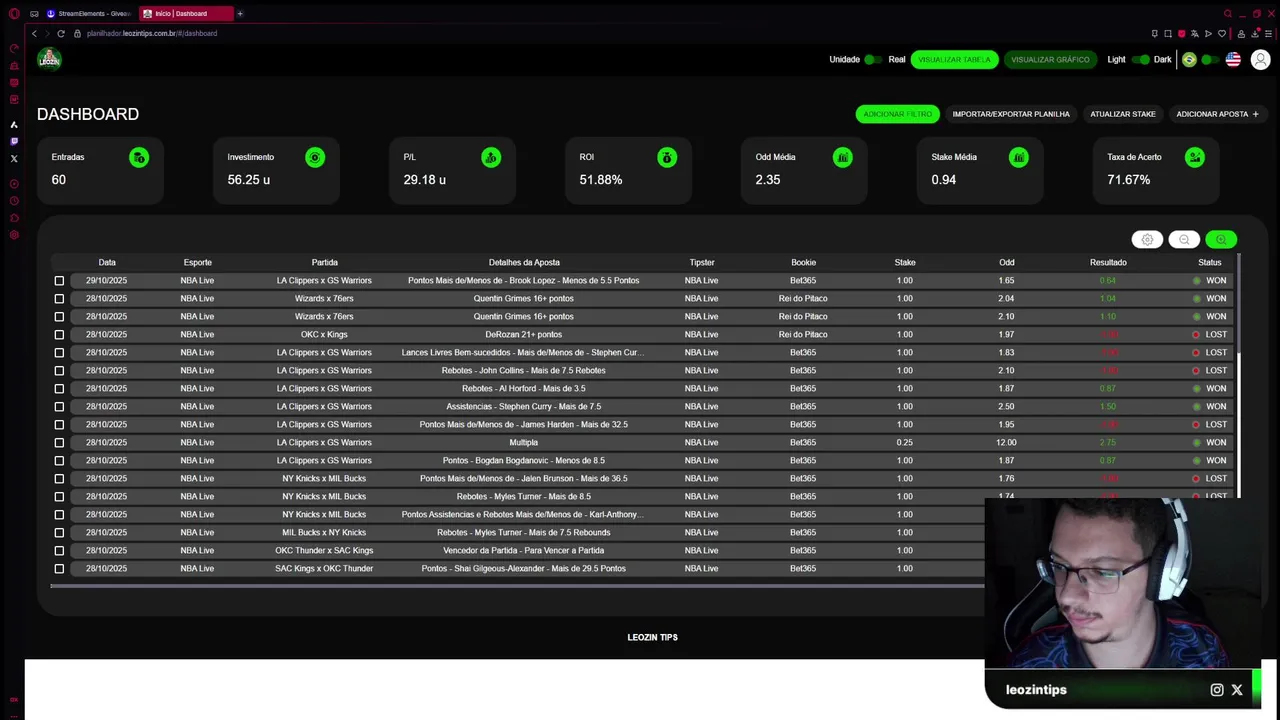This screenshot has height=720, width=1280.
Task: Click the zoom out magnifier above table
Action: 1184,240
